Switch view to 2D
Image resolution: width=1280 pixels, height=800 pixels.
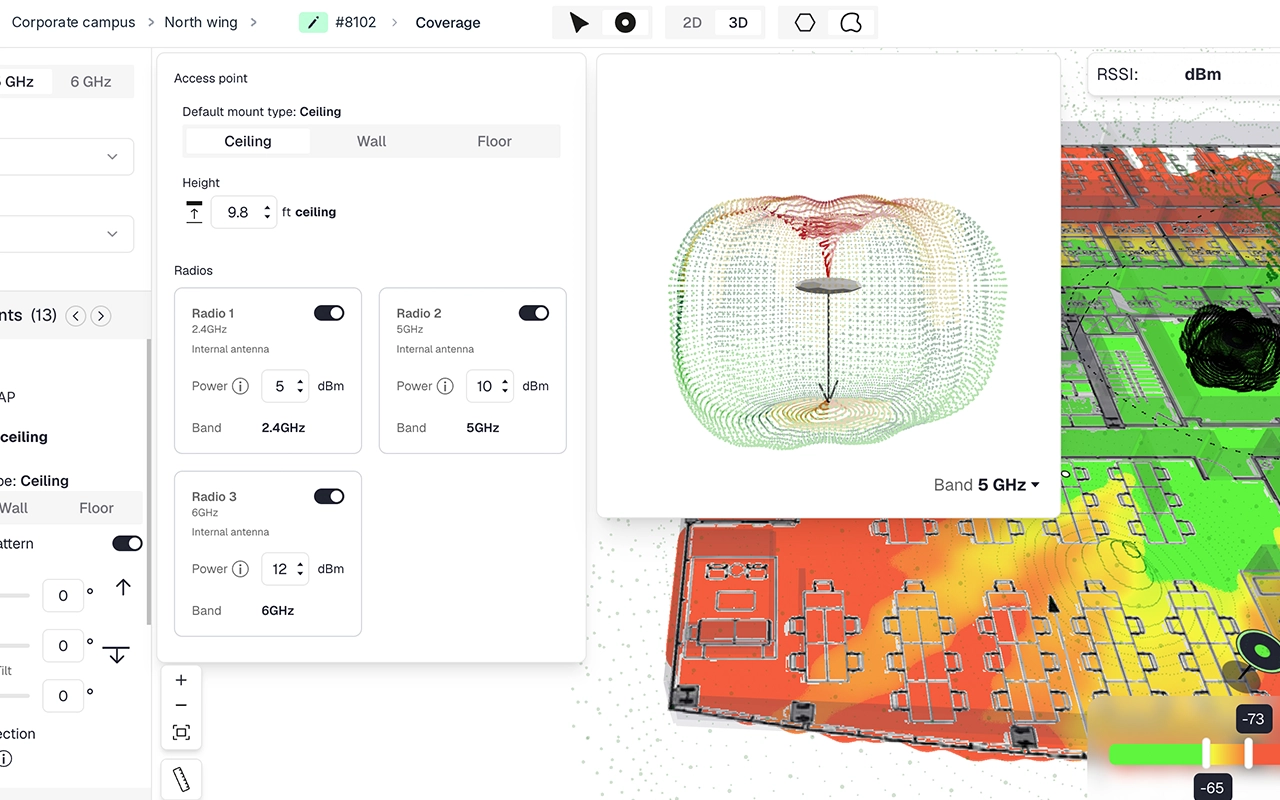tap(692, 23)
